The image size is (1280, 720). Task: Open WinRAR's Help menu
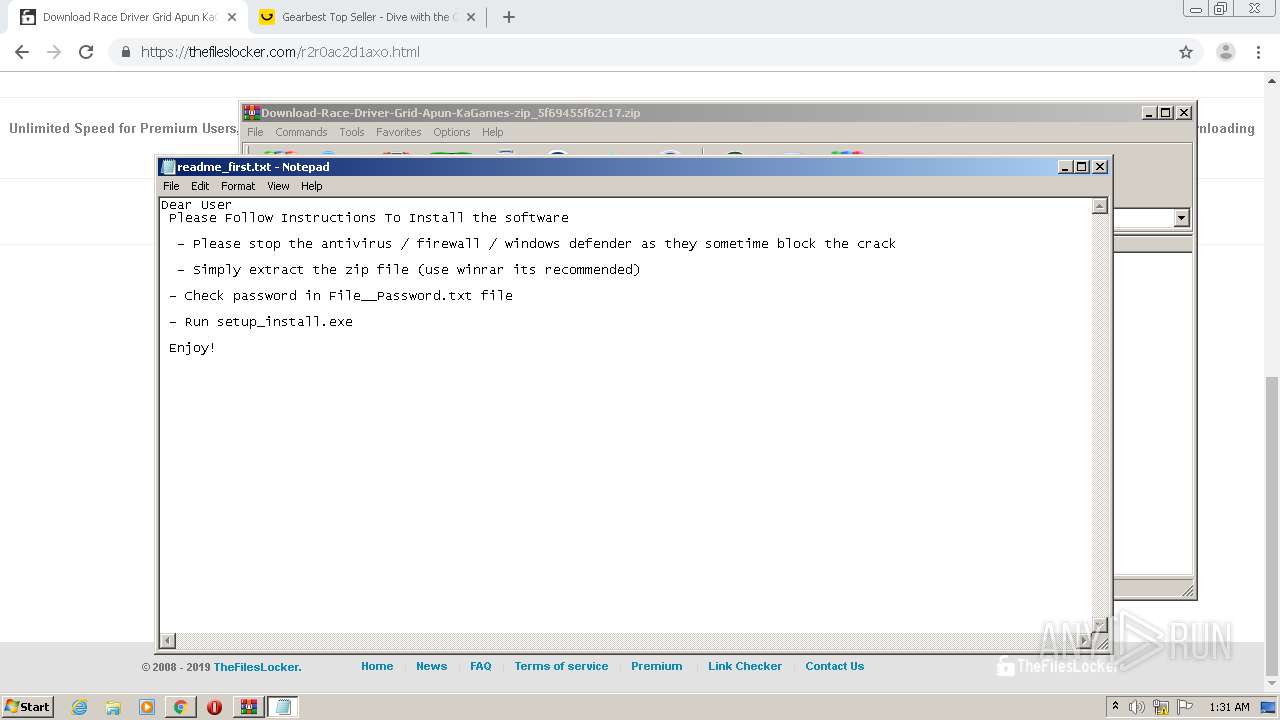click(x=493, y=132)
